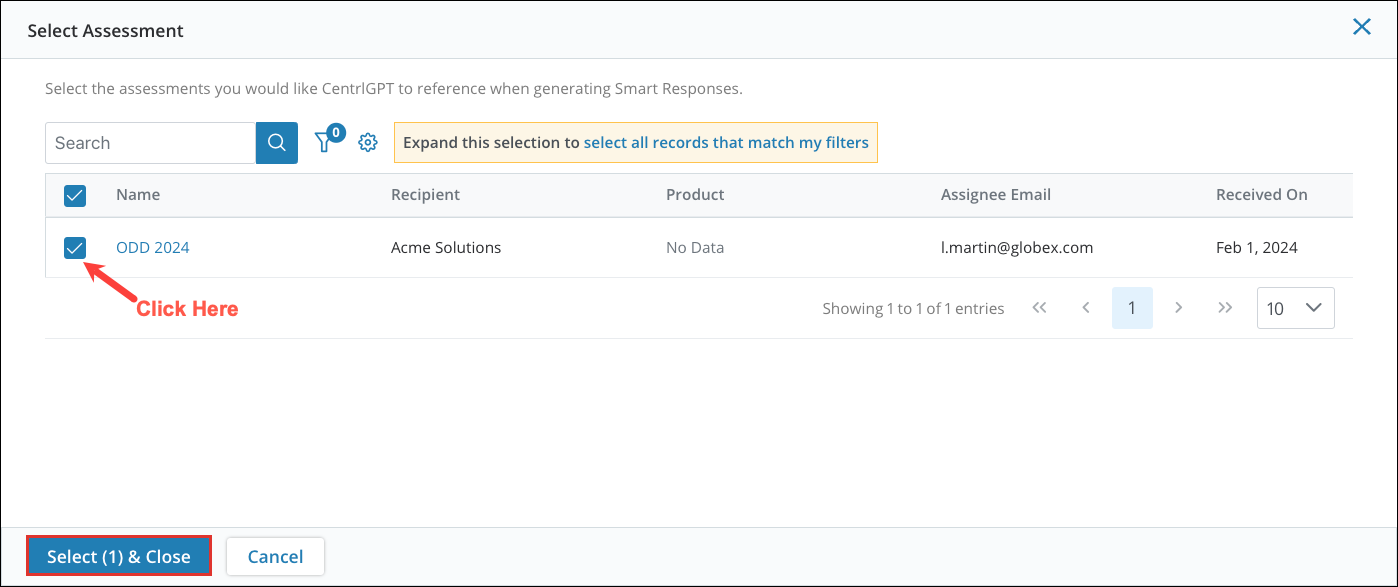The width and height of the screenshot is (1398, 587).
Task: Sort by the Name column header
Action: pyautogui.click(x=138, y=194)
